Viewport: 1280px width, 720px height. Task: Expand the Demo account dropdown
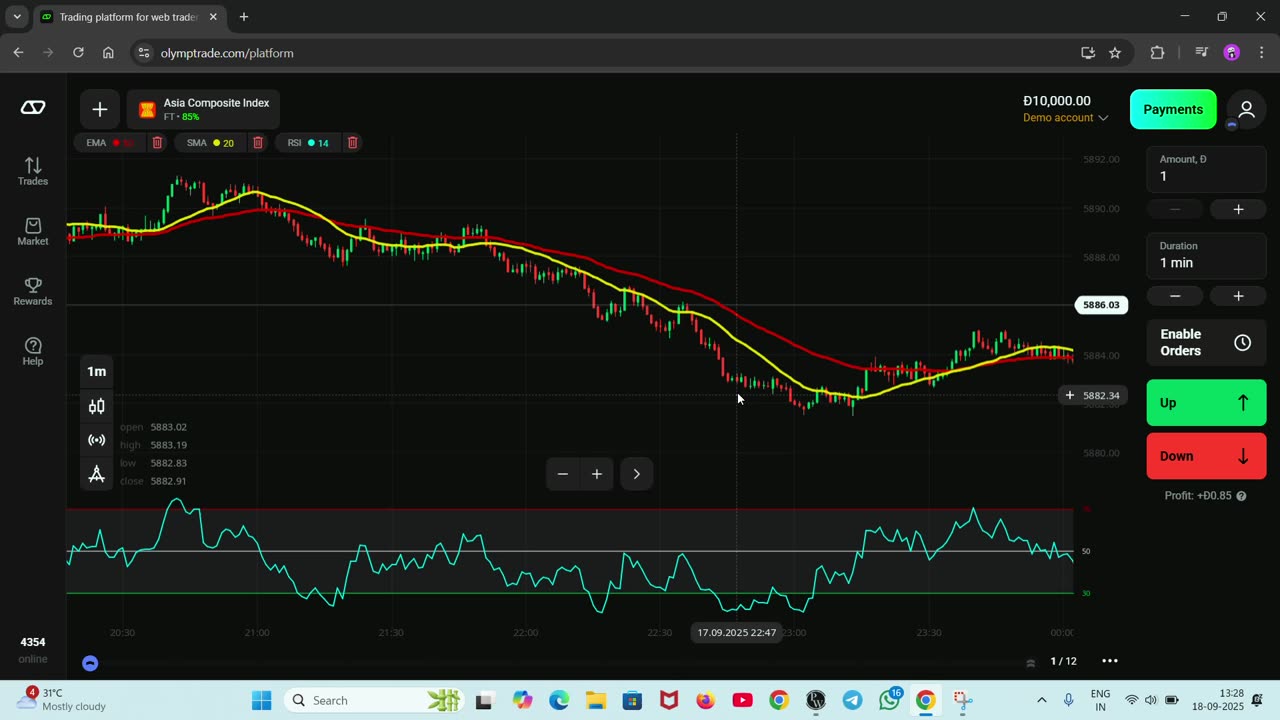coord(1065,118)
